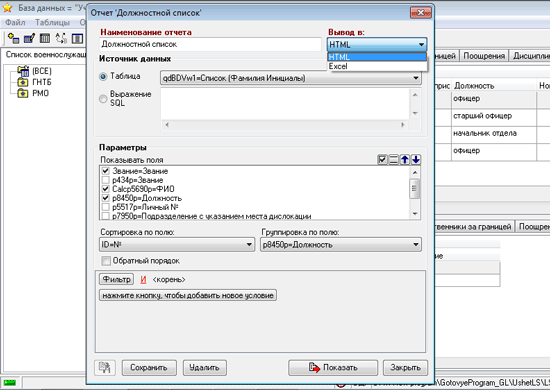
Task: Click the table grid toolbar icon
Action: click(45, 38)
